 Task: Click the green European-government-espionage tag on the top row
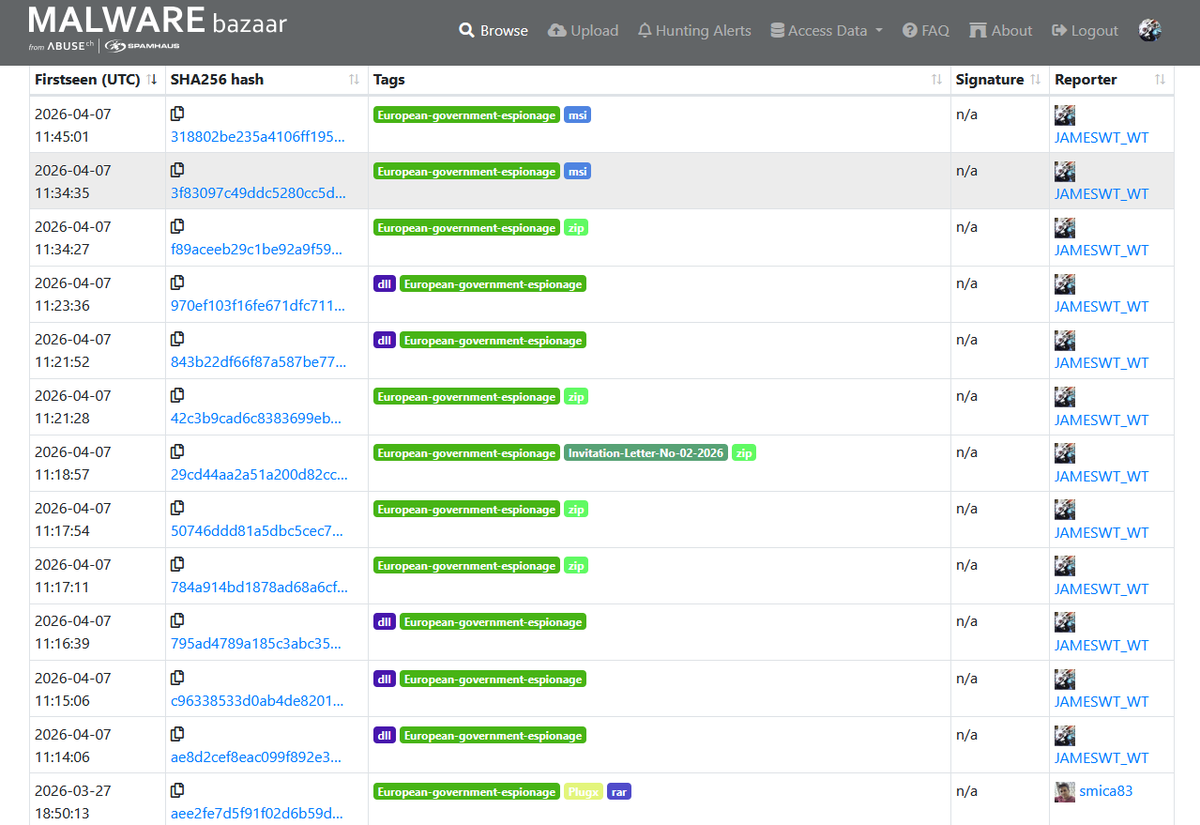pyautogui.click(x=466, y=114)
